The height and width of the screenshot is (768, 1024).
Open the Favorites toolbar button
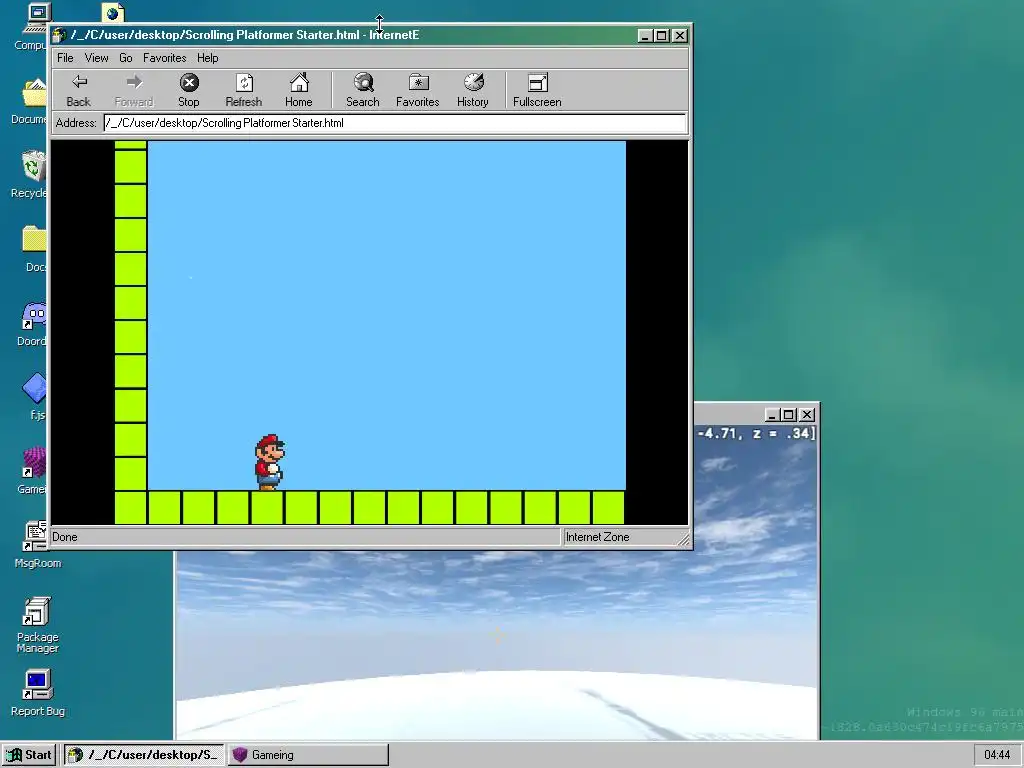[x=418, y=90]
